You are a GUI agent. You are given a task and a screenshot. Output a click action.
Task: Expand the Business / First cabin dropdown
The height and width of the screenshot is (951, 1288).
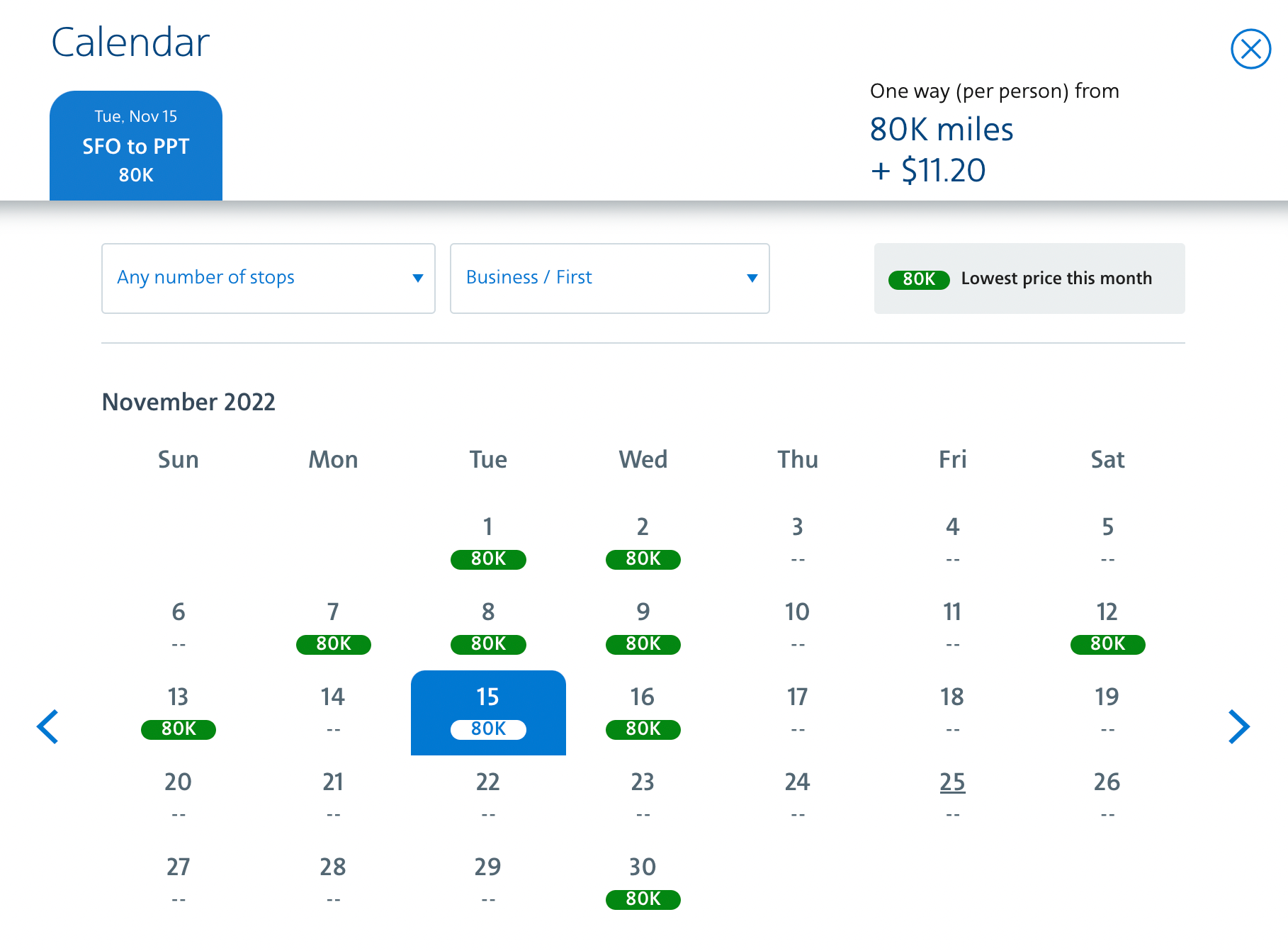point(609,278)
